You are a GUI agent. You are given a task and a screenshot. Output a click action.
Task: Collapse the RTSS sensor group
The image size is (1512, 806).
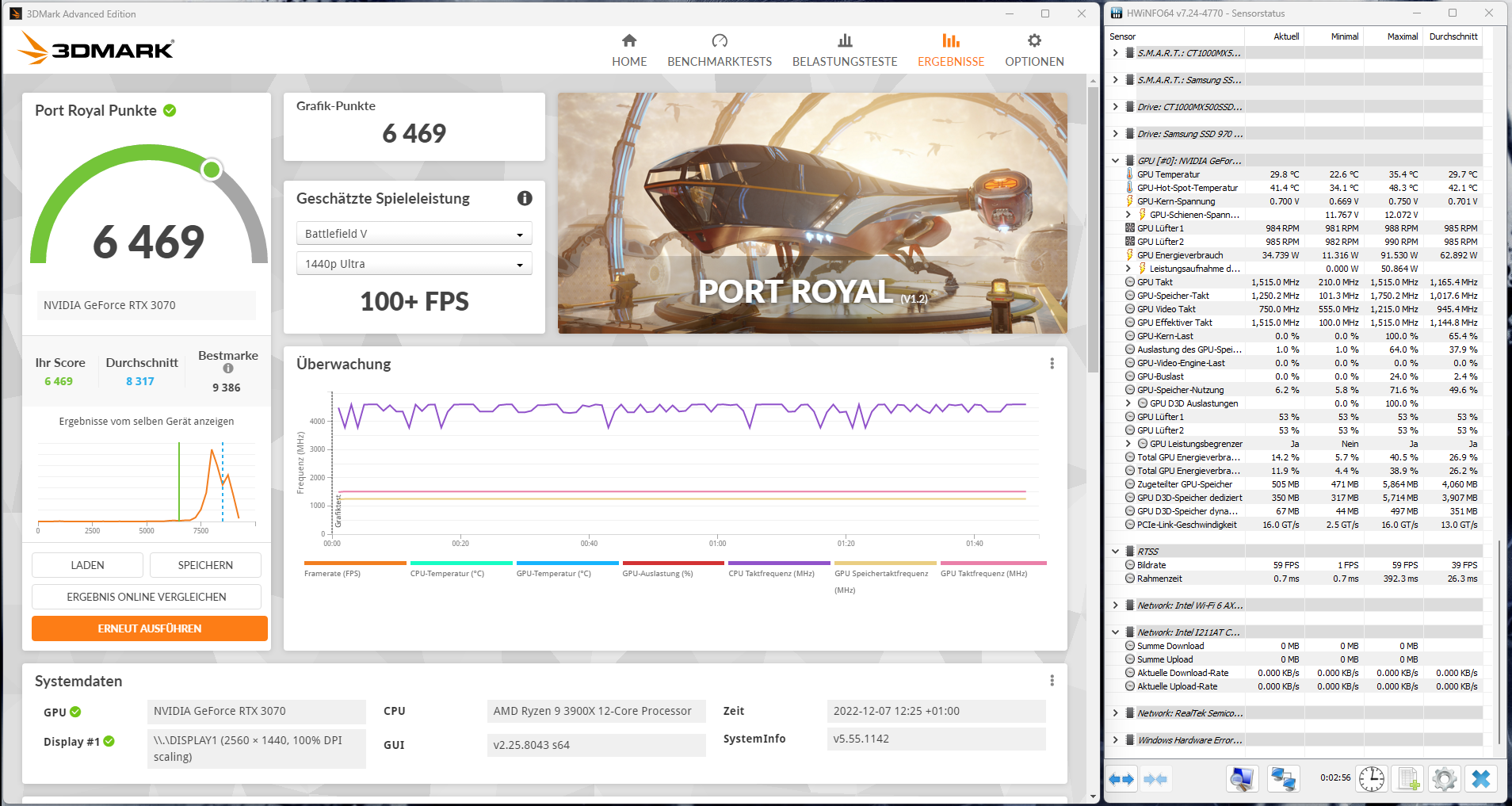1116,552
